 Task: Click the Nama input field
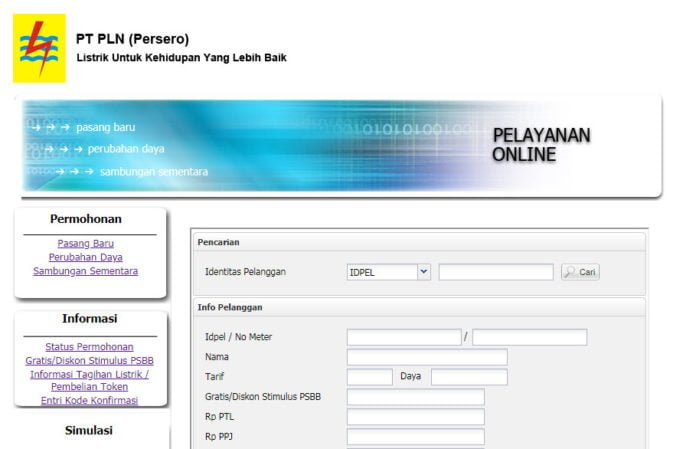click(426, 357)
